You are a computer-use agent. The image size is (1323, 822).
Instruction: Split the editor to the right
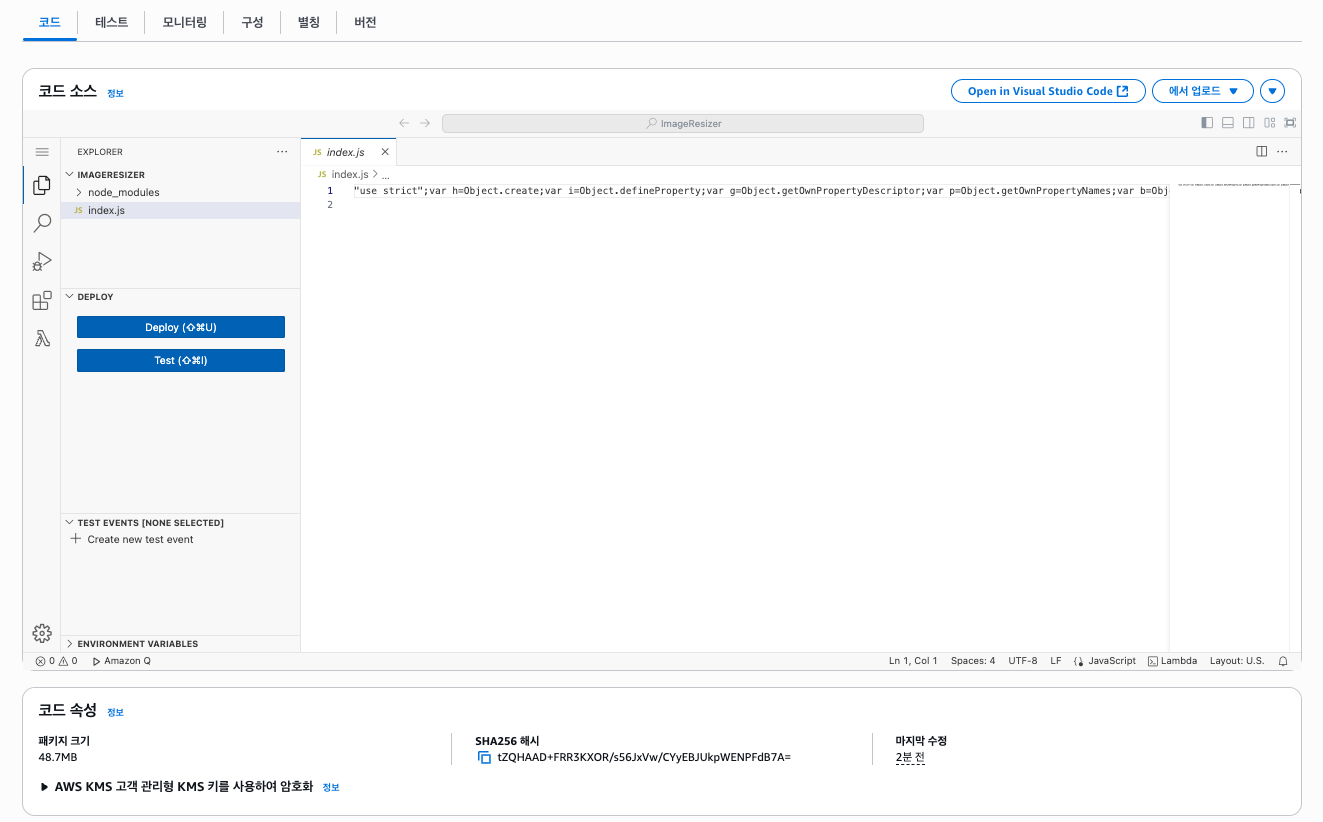click(1262, 152)
